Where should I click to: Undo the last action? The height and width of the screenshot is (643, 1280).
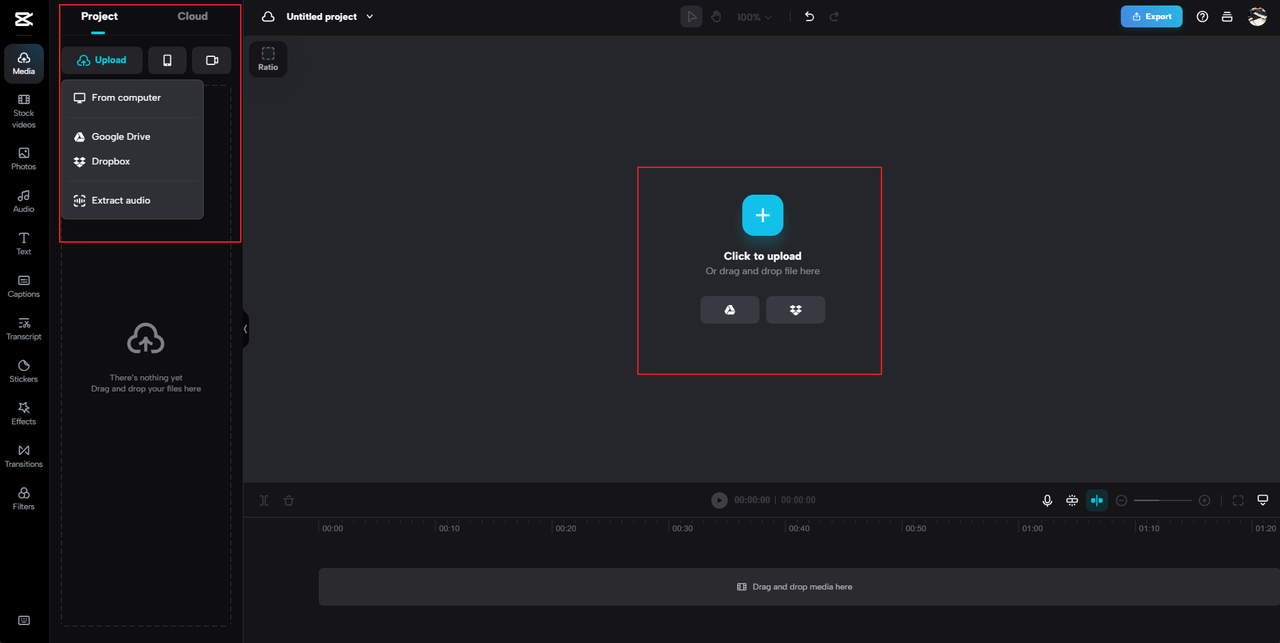809,17
